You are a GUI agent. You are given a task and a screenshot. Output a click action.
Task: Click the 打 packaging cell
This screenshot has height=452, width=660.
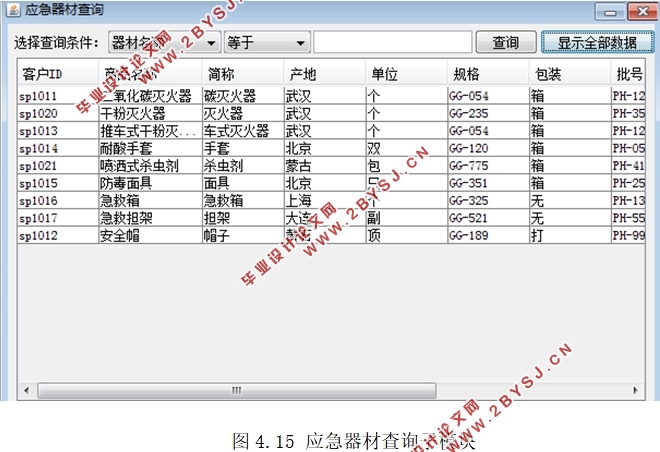point(570,235)
